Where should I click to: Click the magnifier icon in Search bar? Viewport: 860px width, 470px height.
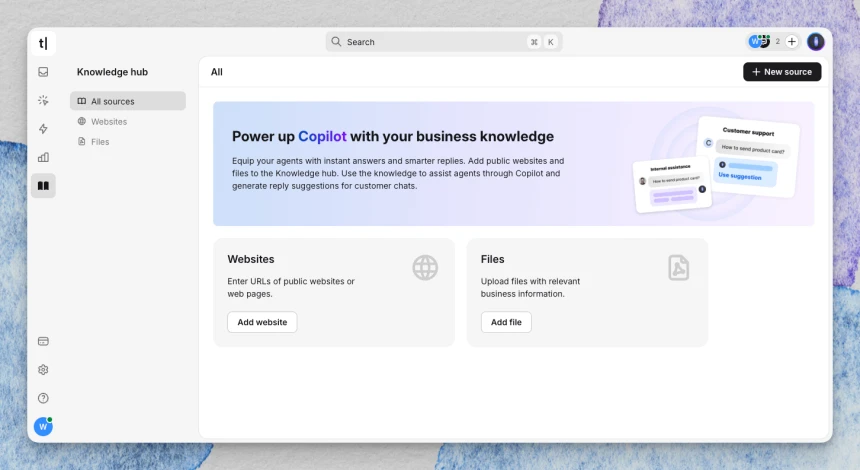pos(336,42)
